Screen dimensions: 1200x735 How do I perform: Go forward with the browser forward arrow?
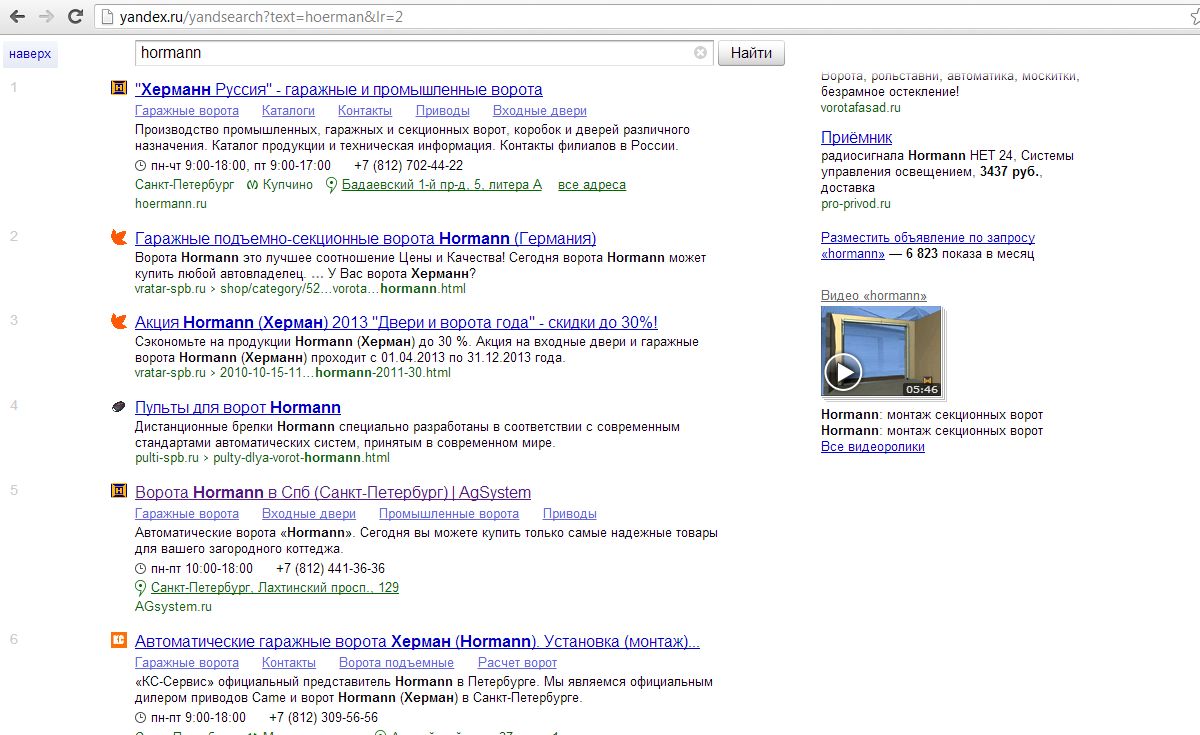tap(46, 17)
